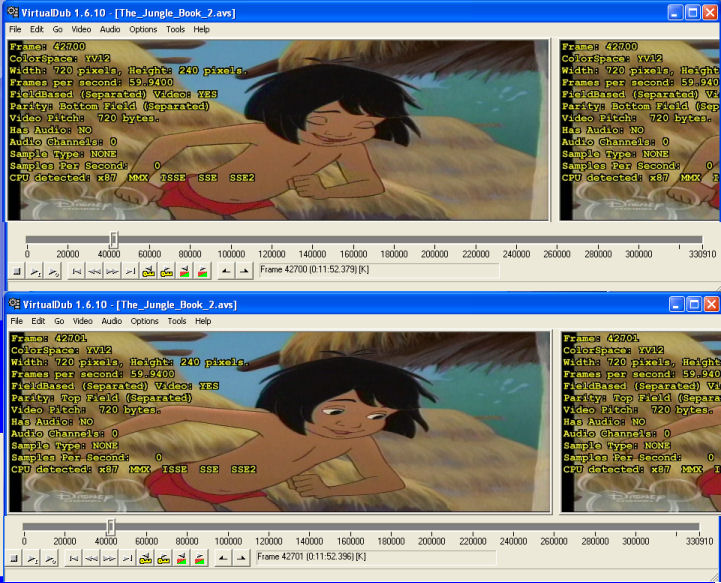Image resolution: width=721 pixels, height=583 pixels.
Task: Scan to previous scene in bottom window
Action: pos(182,558)
